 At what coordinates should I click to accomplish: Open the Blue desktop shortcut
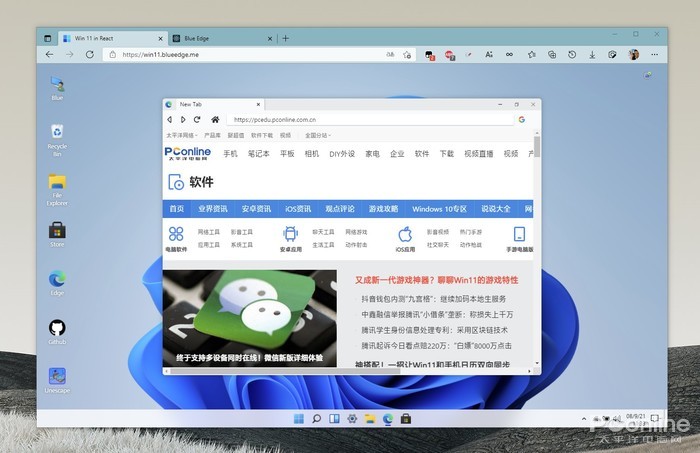point(57,88)
